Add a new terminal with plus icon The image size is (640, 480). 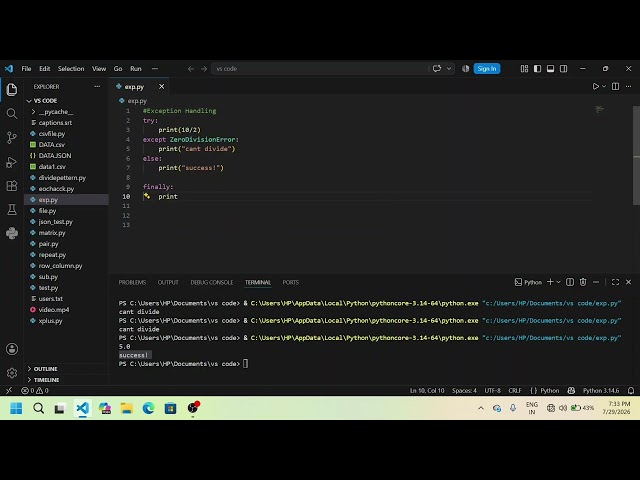pyautogui.click(x=550, y=282)
